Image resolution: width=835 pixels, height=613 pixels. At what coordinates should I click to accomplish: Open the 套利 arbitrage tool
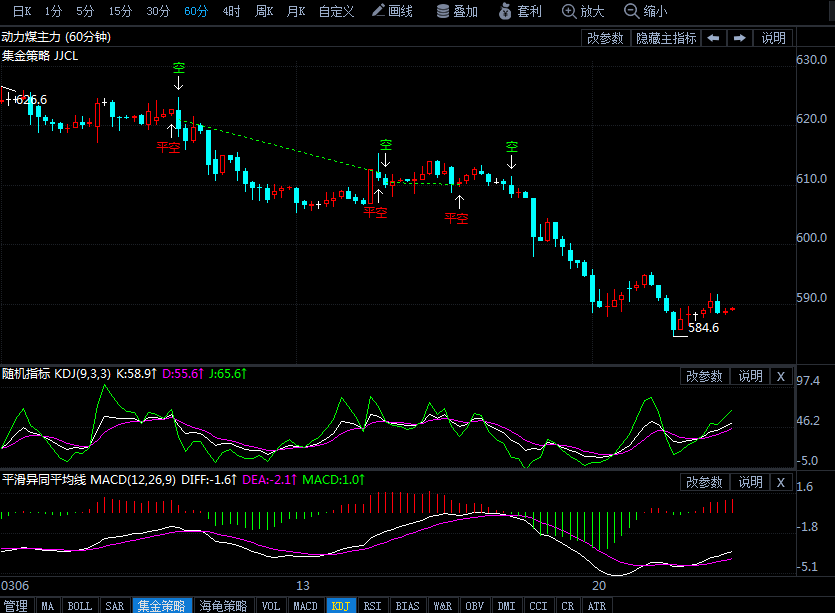point(520,11)
